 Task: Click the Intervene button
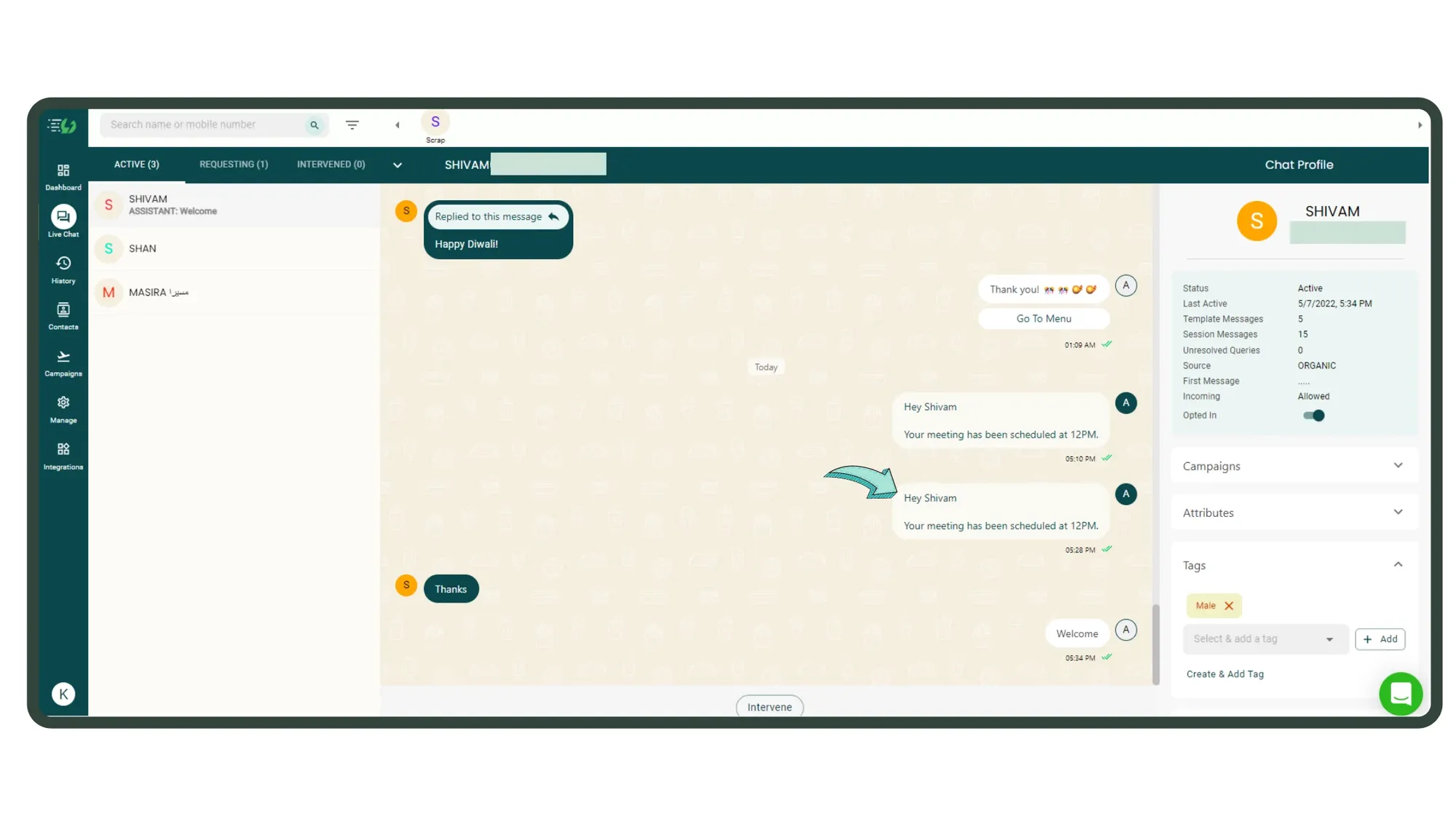tap(769, 707)
